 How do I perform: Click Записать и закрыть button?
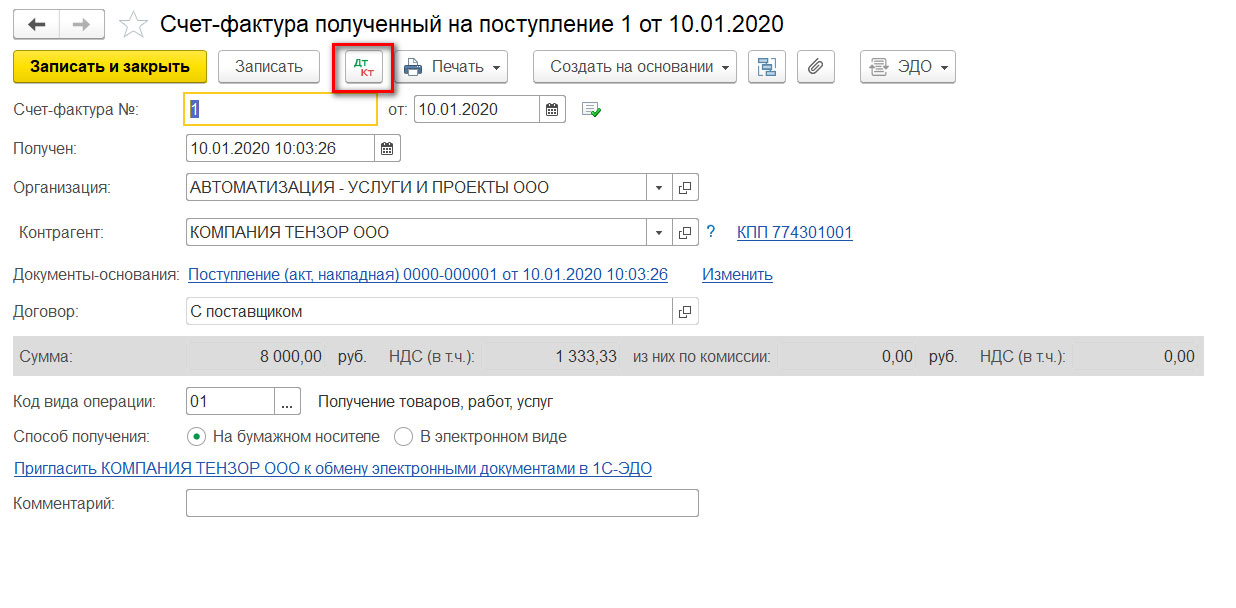110,67
